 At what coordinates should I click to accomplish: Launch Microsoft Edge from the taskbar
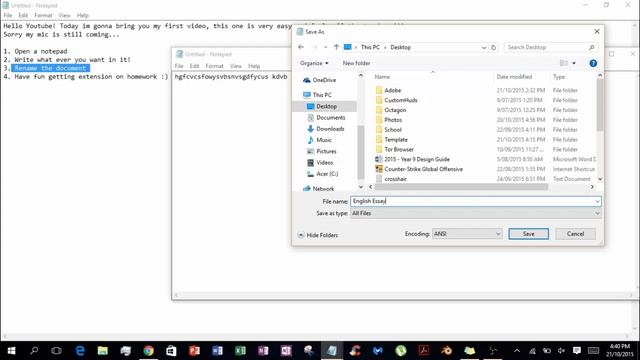point(80,351)
